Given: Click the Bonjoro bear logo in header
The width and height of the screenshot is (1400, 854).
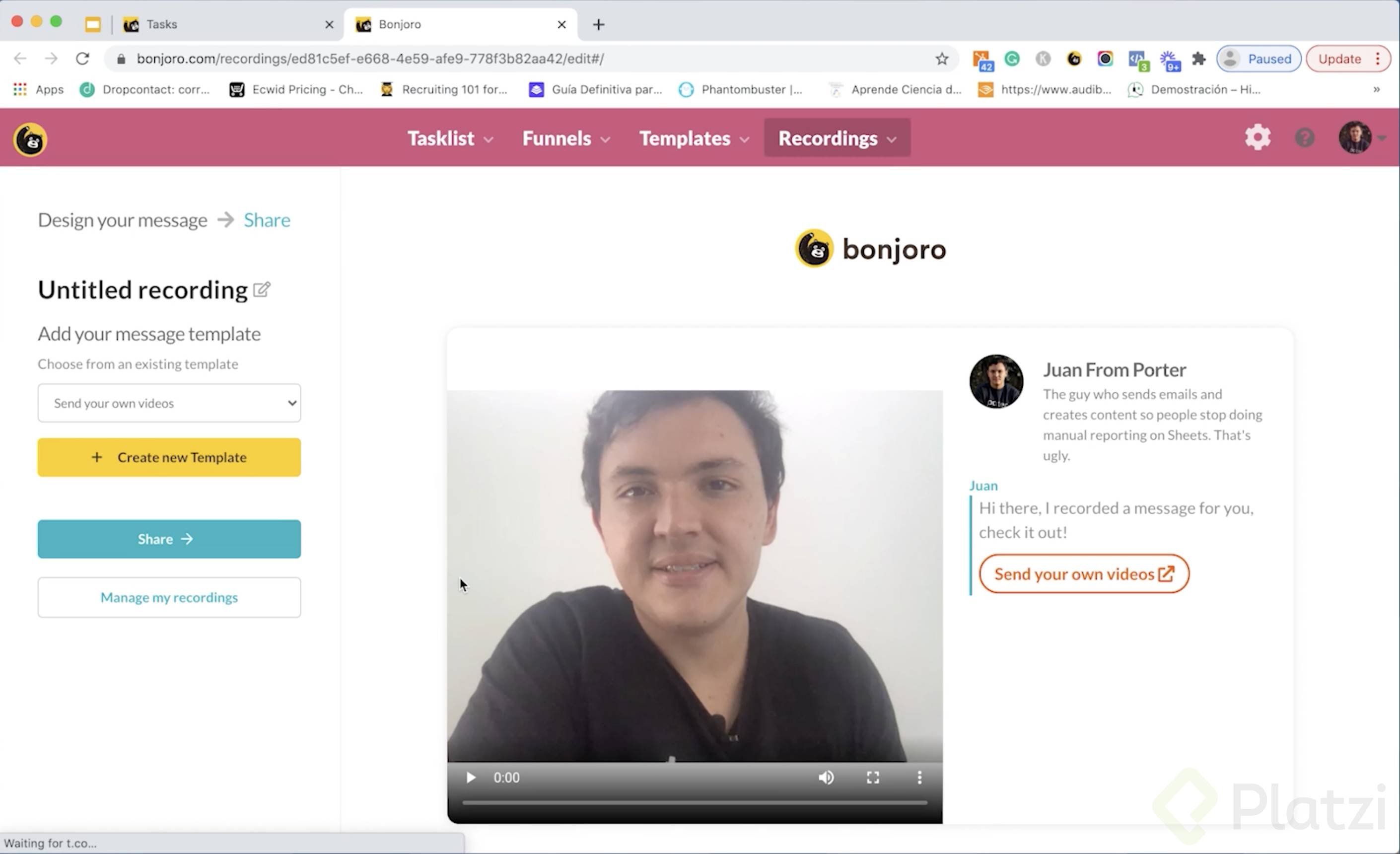Looking at the screenshot, I should [30, 139].
